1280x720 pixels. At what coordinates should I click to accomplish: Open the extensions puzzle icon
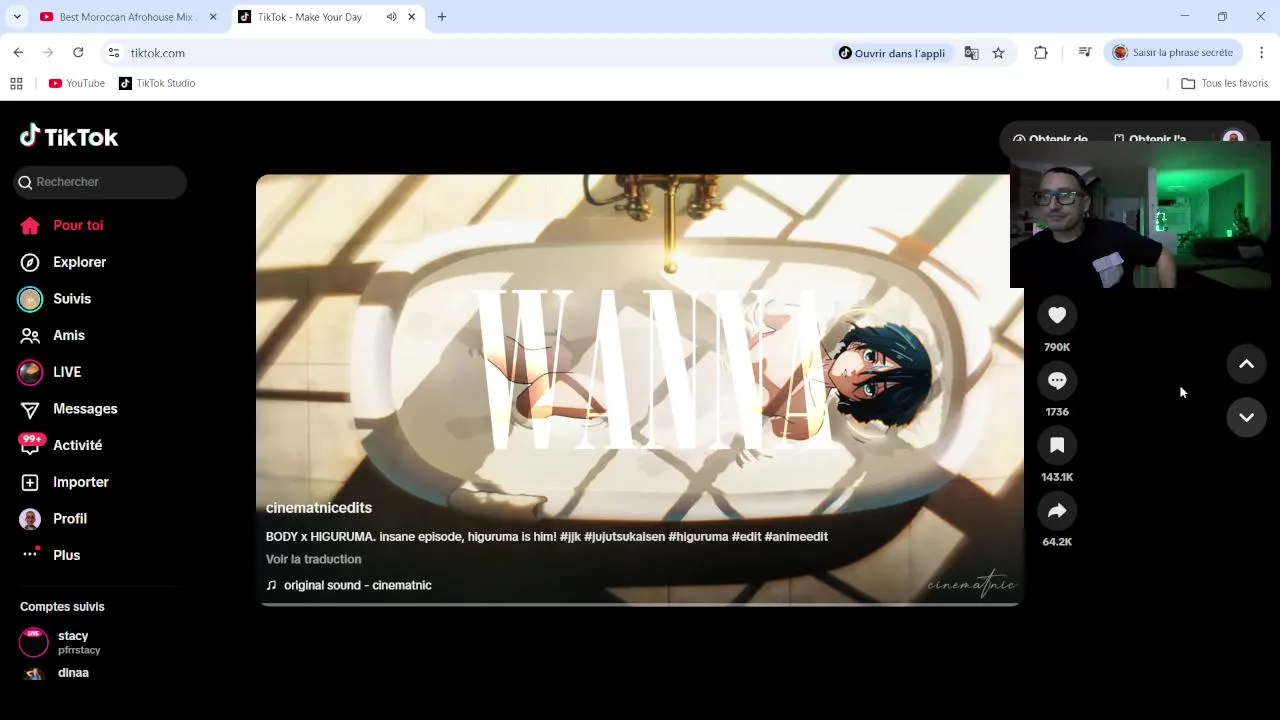pos(1041,53)
